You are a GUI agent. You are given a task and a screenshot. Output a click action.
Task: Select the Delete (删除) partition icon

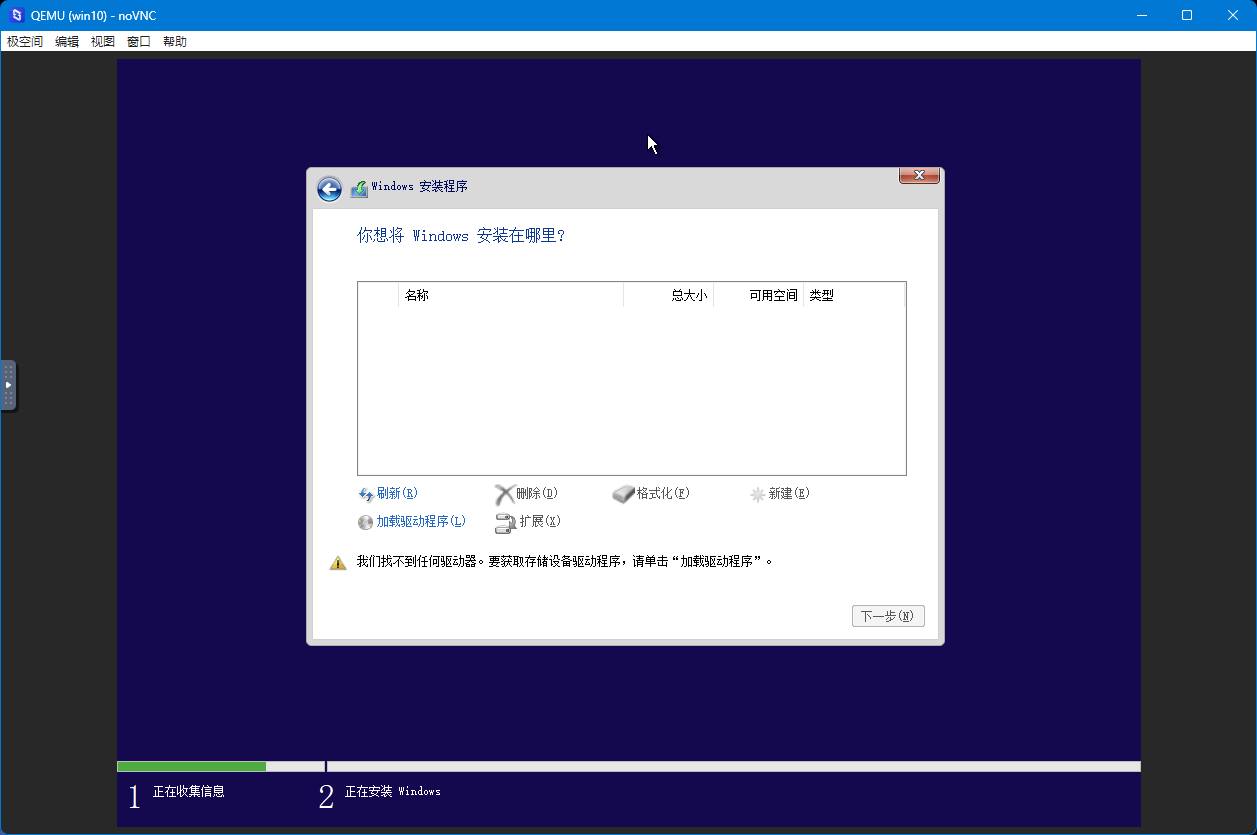pyautogui.click(x=505, y=493)
